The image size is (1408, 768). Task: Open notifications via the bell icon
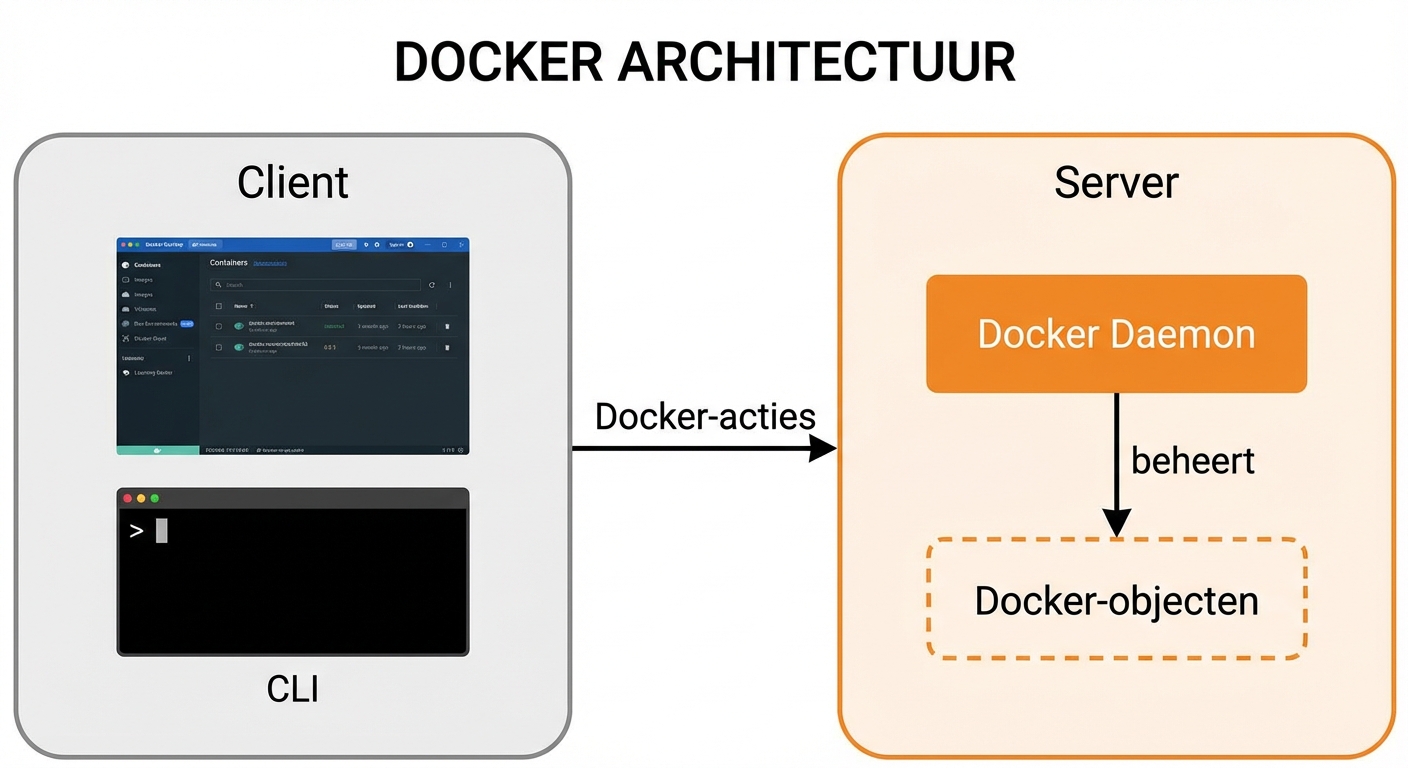[366, 245]
